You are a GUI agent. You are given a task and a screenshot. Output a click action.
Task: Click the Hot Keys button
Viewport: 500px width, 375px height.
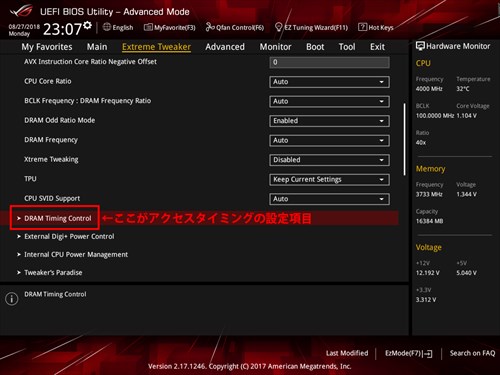pos(376,27)
